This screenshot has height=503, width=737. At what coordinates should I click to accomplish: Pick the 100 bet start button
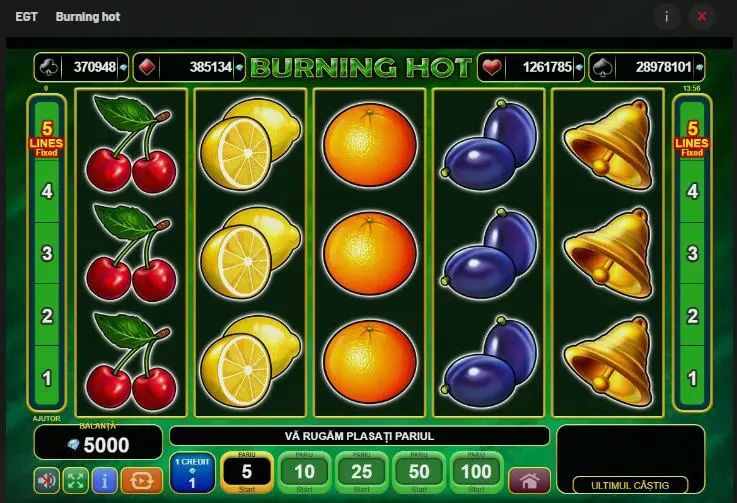476,472
